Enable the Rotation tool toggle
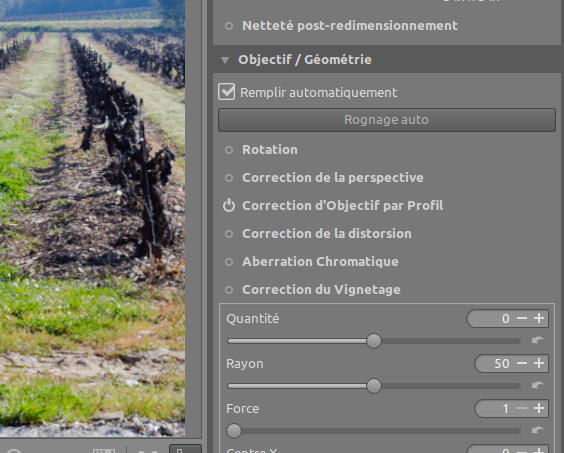Viewport: 564px width, 453px height. (229, 150)
